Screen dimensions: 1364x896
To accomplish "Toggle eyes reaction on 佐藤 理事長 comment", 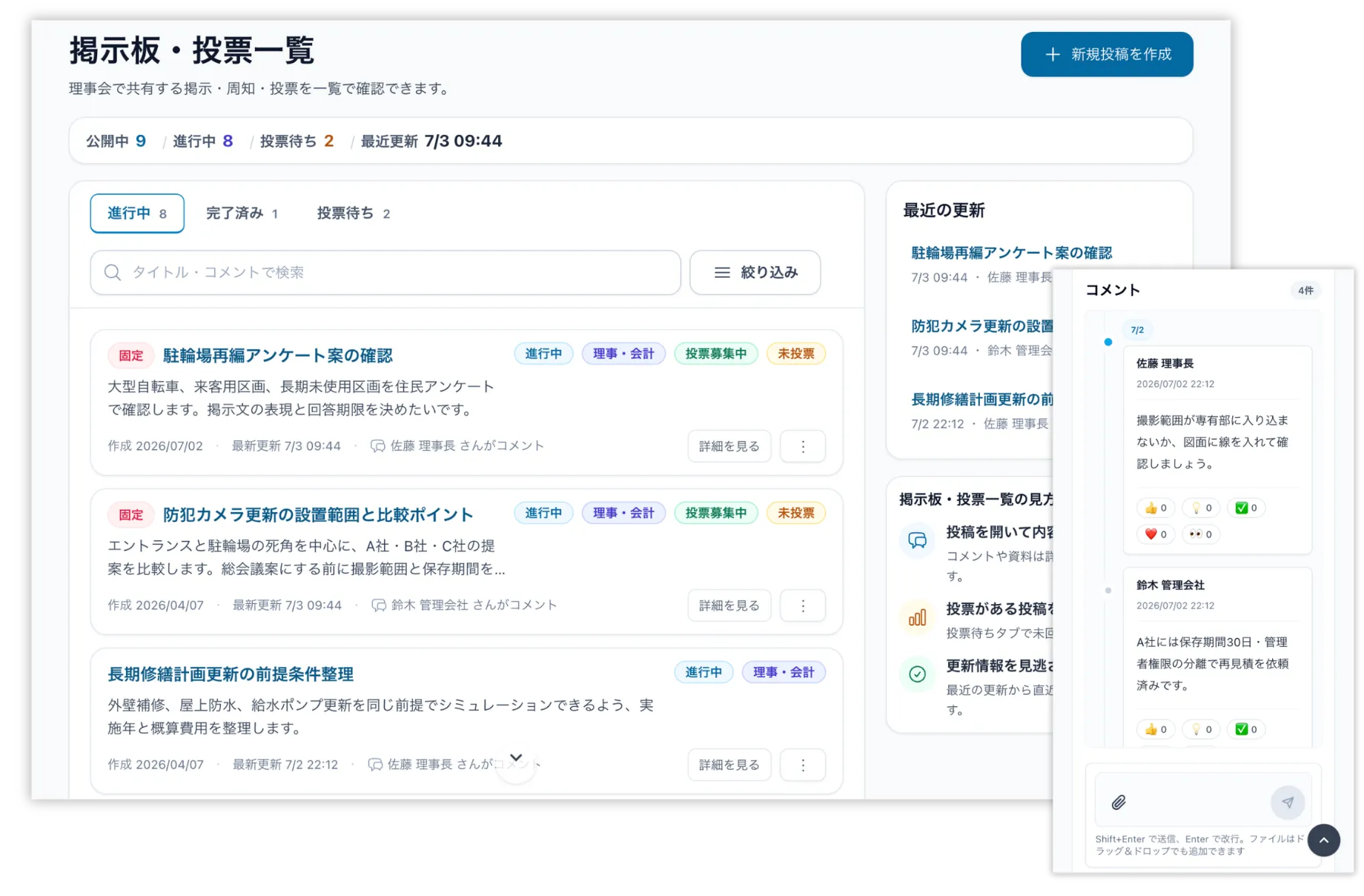I will click(1200, 534).
